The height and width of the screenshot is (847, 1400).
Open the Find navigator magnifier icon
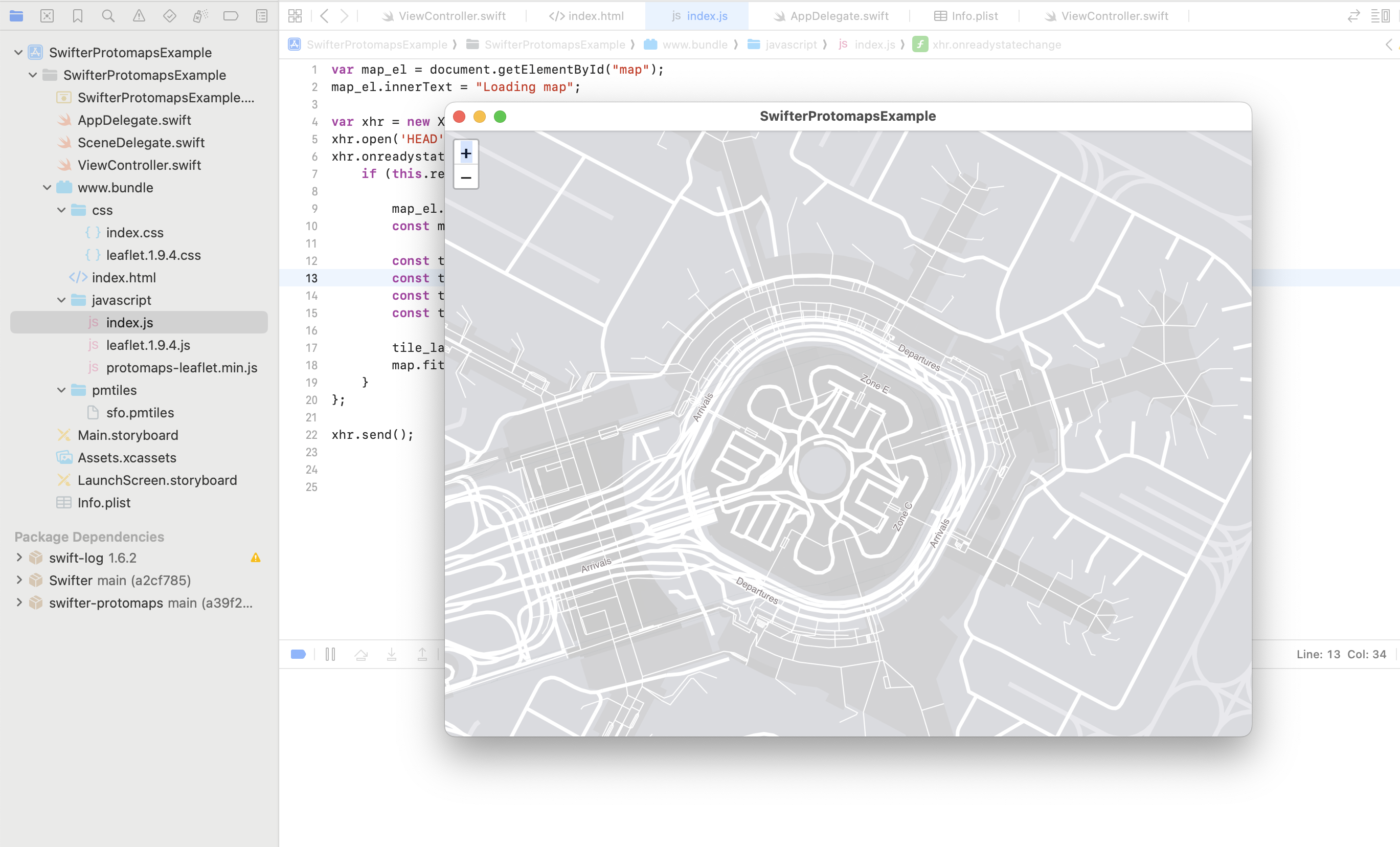point(108,16)
